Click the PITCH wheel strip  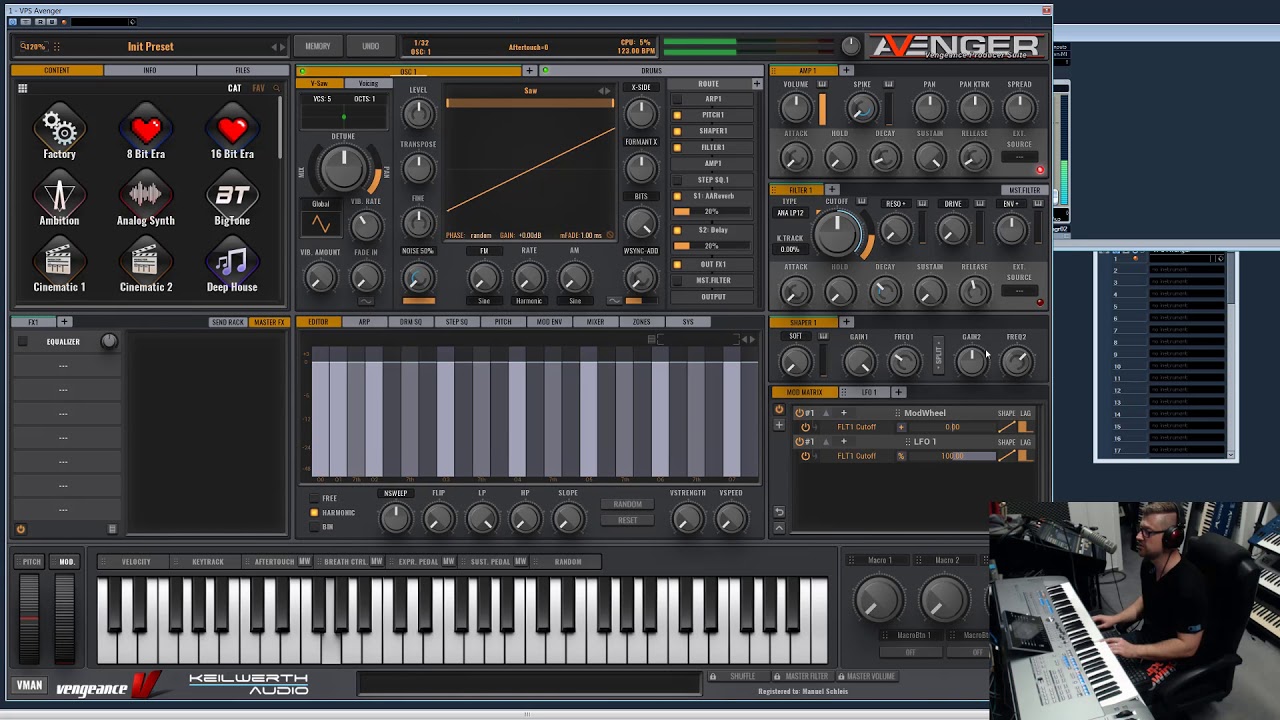29,619
